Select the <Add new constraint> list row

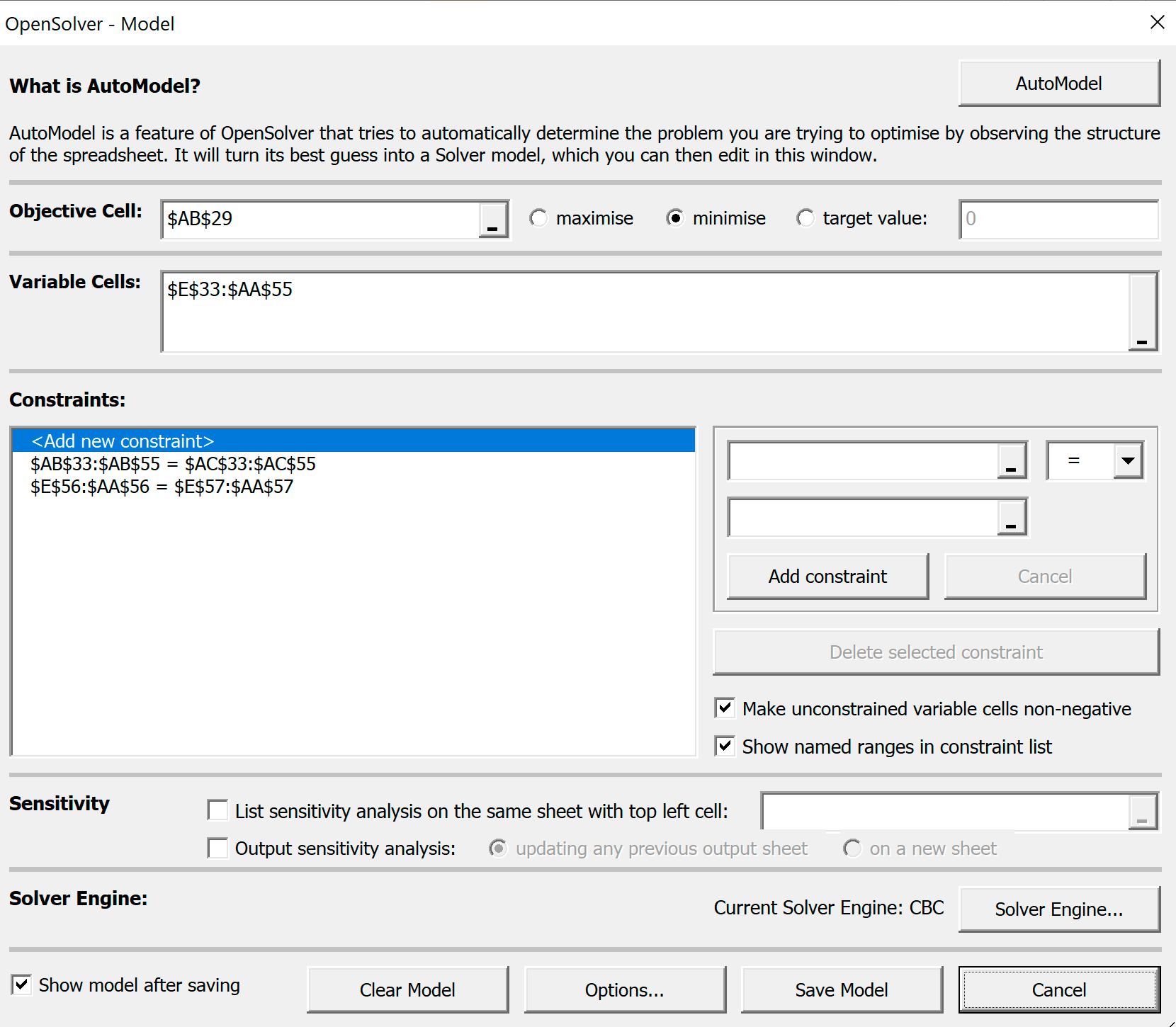[354, 441]
